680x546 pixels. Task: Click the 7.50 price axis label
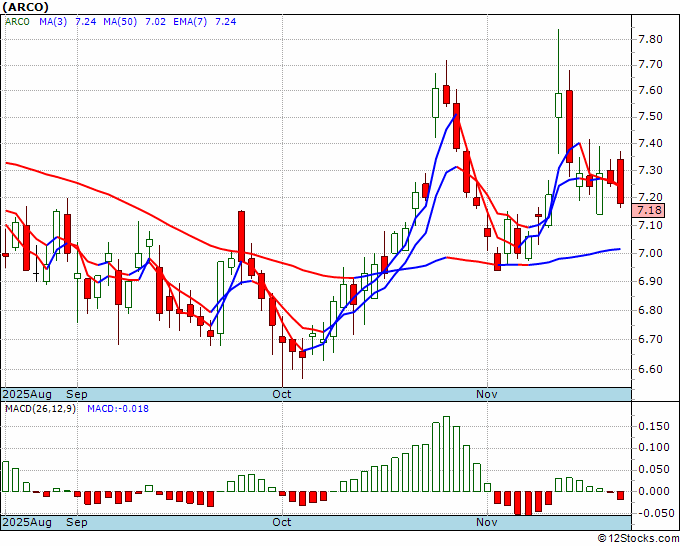point(650,117)
